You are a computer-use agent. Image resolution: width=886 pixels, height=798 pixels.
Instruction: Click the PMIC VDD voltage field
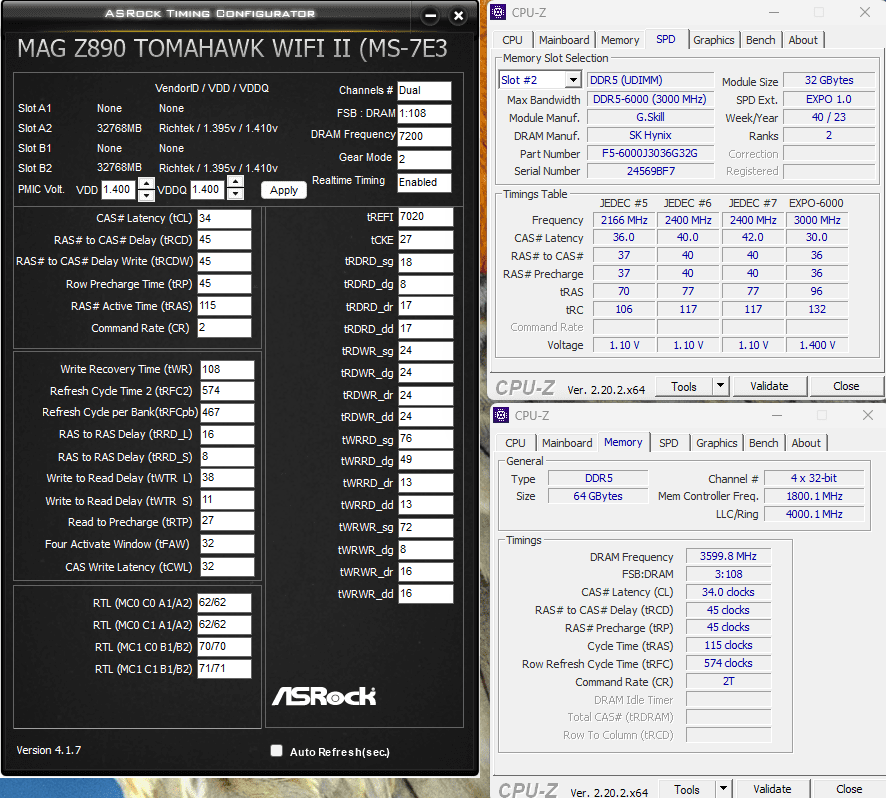click(x=119, y=189)
